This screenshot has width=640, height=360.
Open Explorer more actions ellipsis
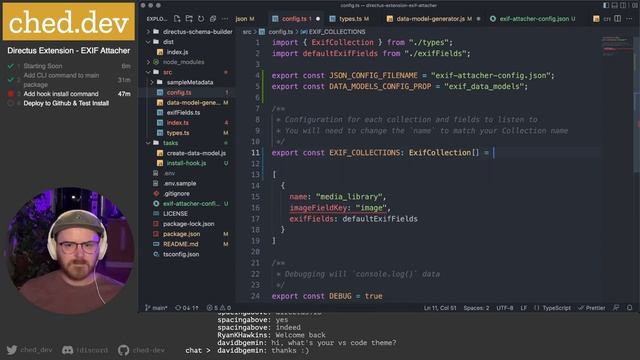(x=225, y=19)
